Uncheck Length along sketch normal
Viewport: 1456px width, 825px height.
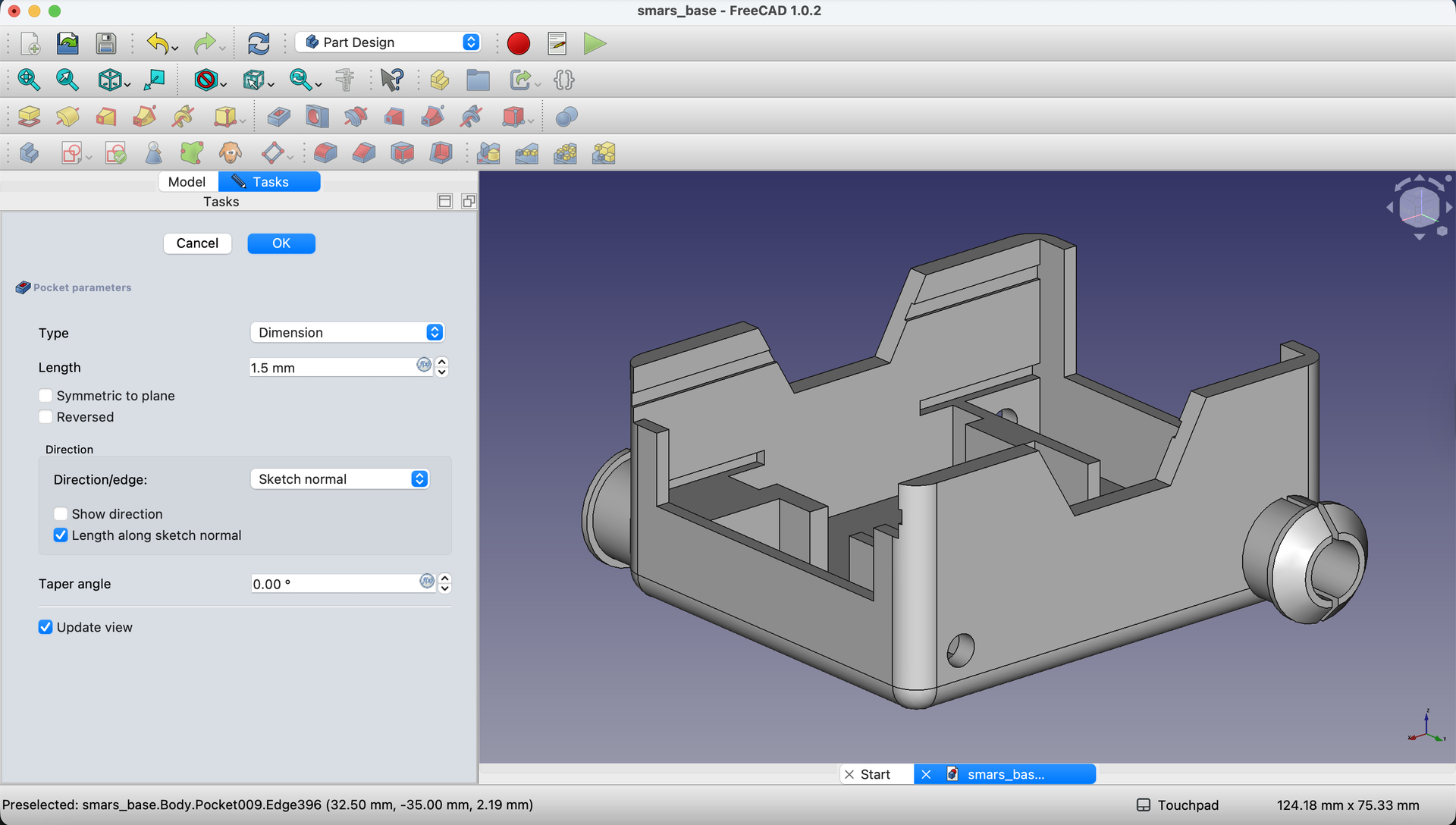61,535
